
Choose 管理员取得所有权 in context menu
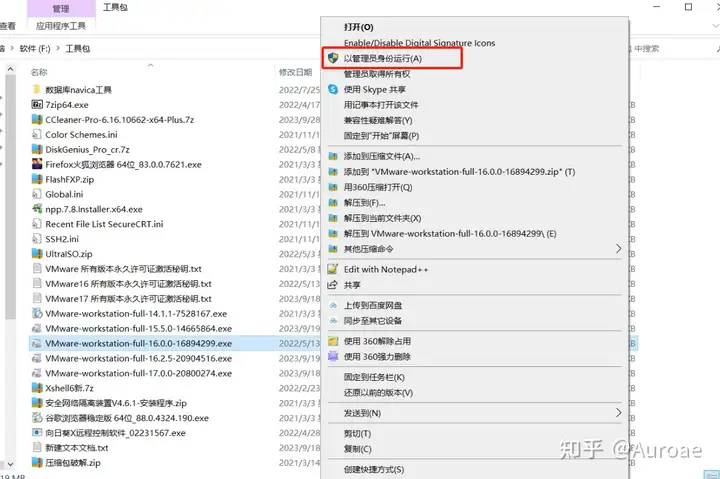[377, 74]
